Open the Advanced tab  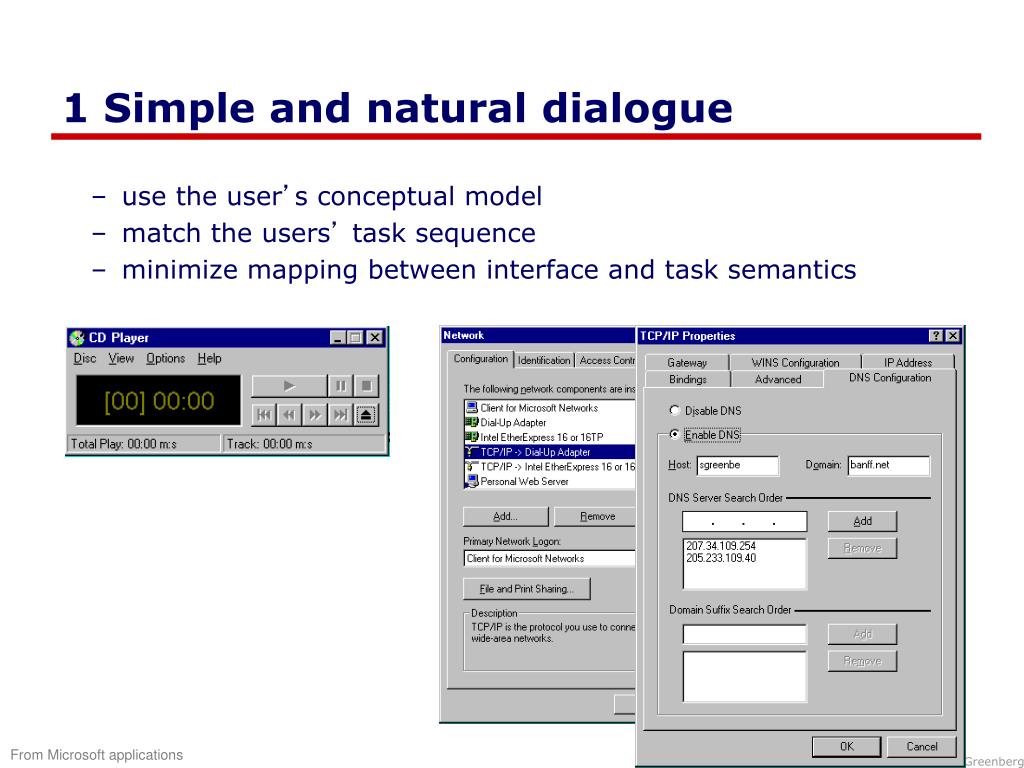(778, 379)
